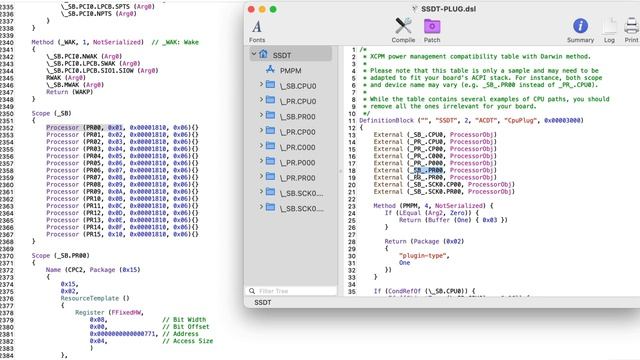Click folder icon of \_PR.CP00

270,131
